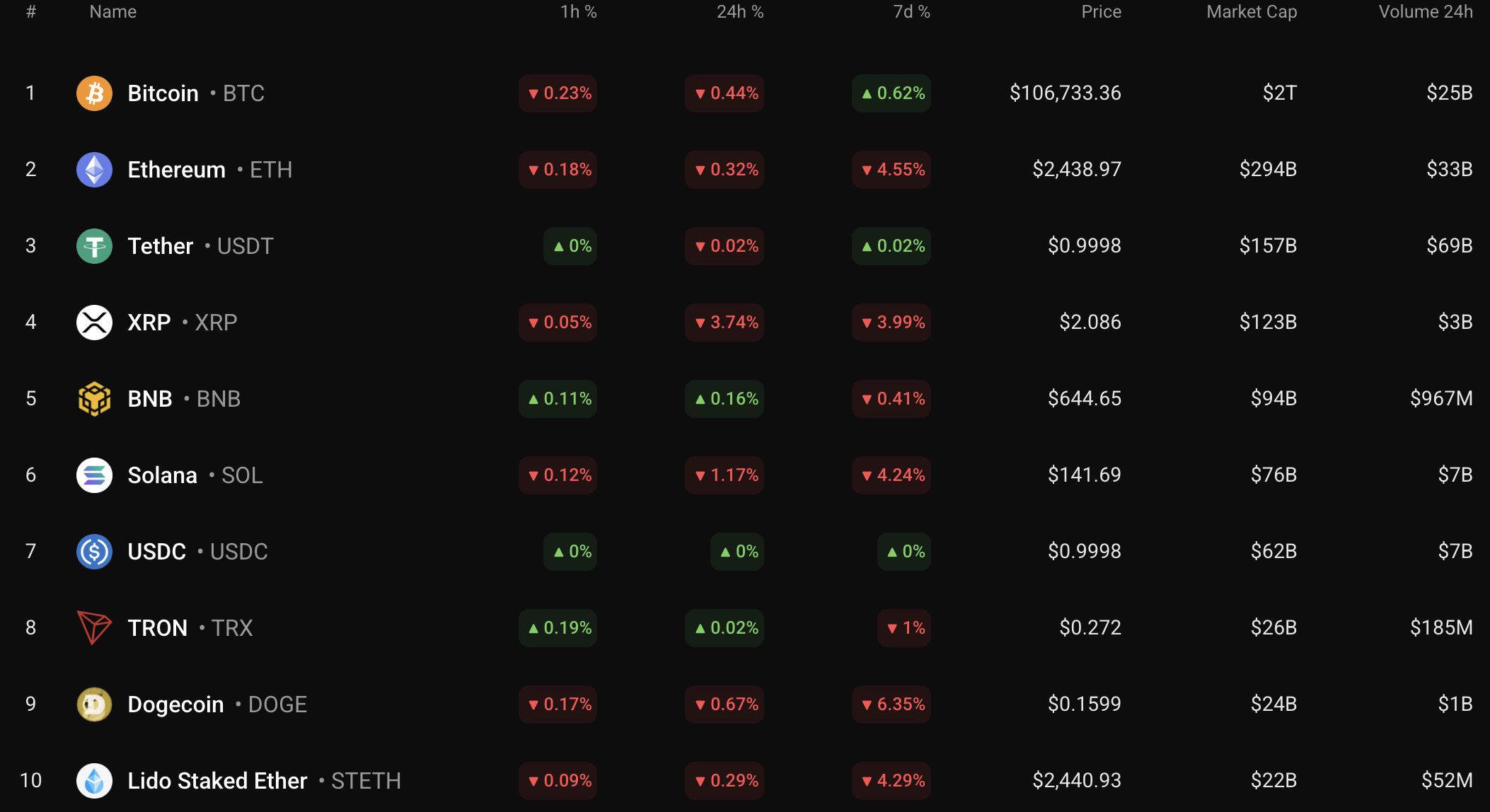Click the Tether logo icon
The height and width of the screenshot is (812, 1490).
pos(94,246)
